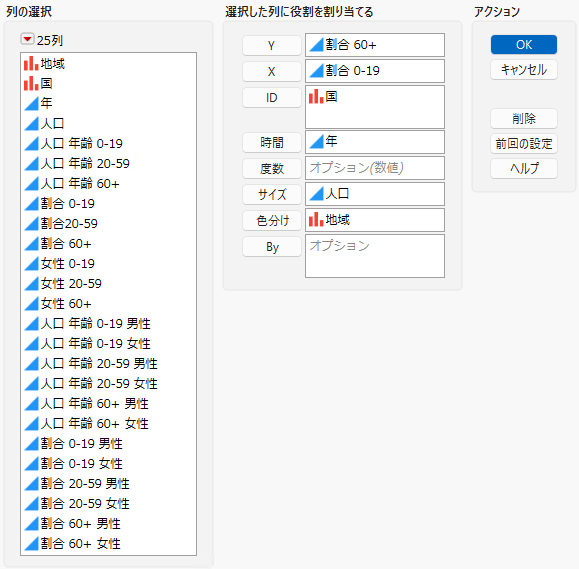The height and width of the screenshot is (569, 579).
Task: Open the red triangle menu beside 25列
Action: (27, 39)
